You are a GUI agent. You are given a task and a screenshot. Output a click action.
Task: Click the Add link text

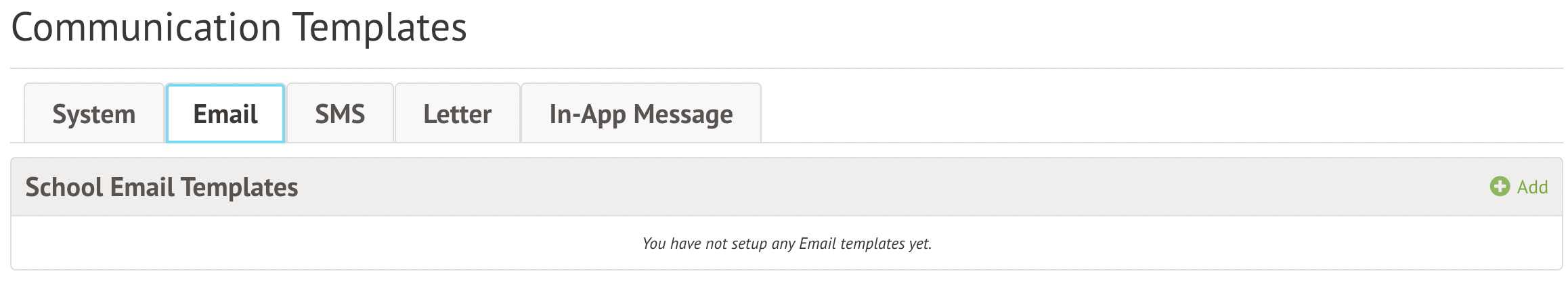pos(1532,187)
